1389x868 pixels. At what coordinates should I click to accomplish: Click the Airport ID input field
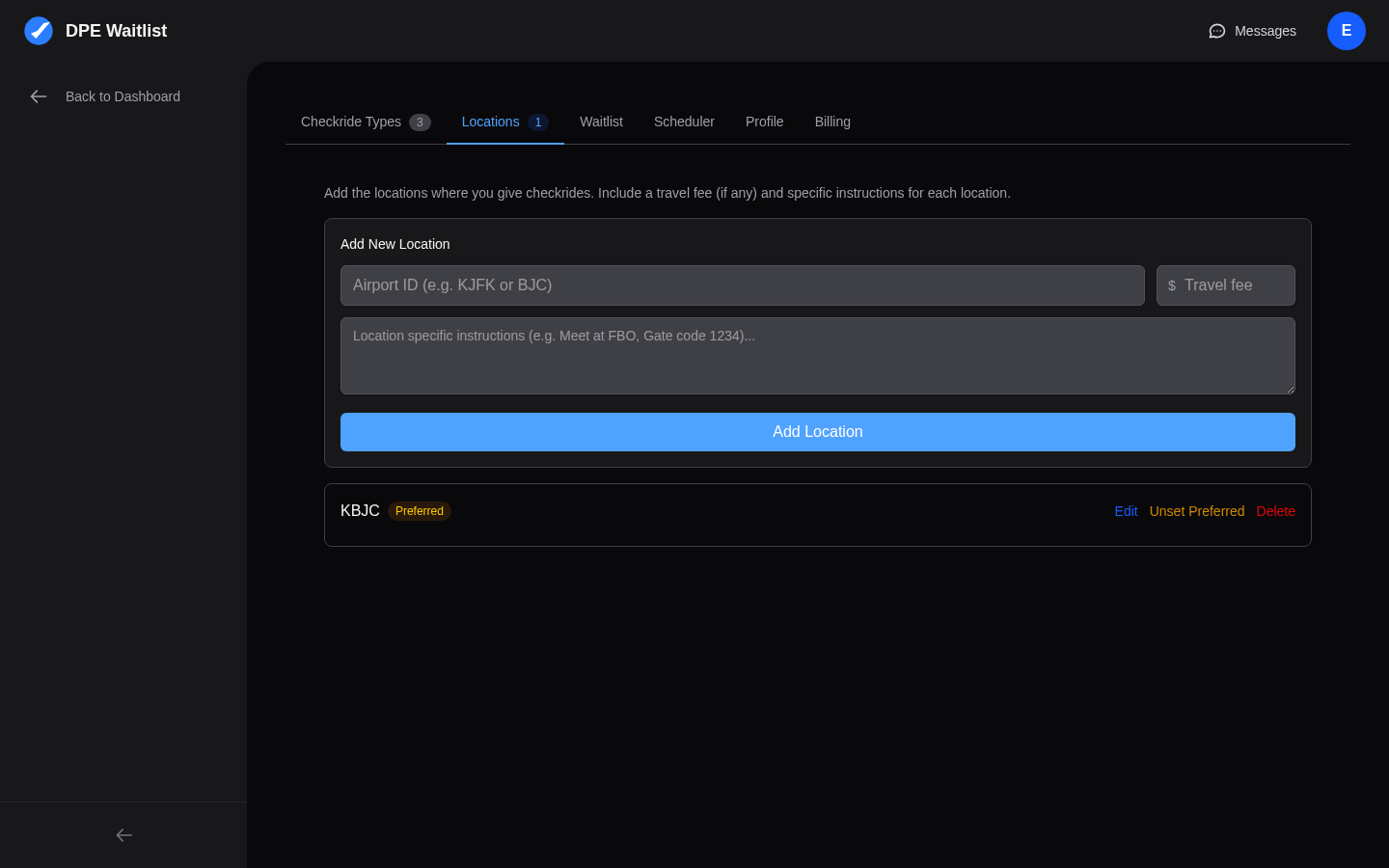(x=743, y=285)
